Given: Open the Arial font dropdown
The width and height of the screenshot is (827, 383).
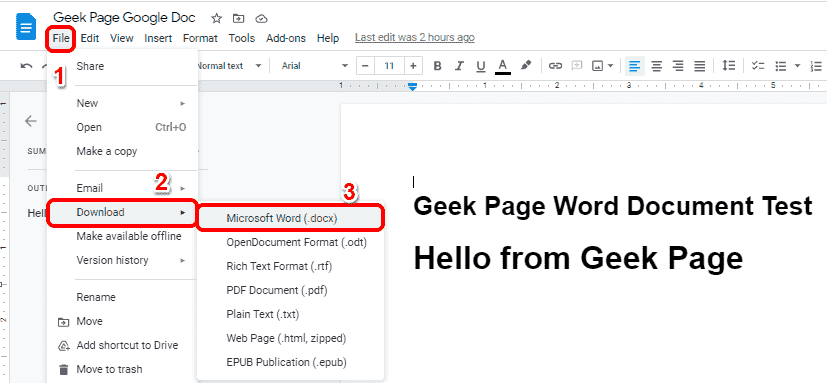Looking at the screenshot, I should click(315, 66).
